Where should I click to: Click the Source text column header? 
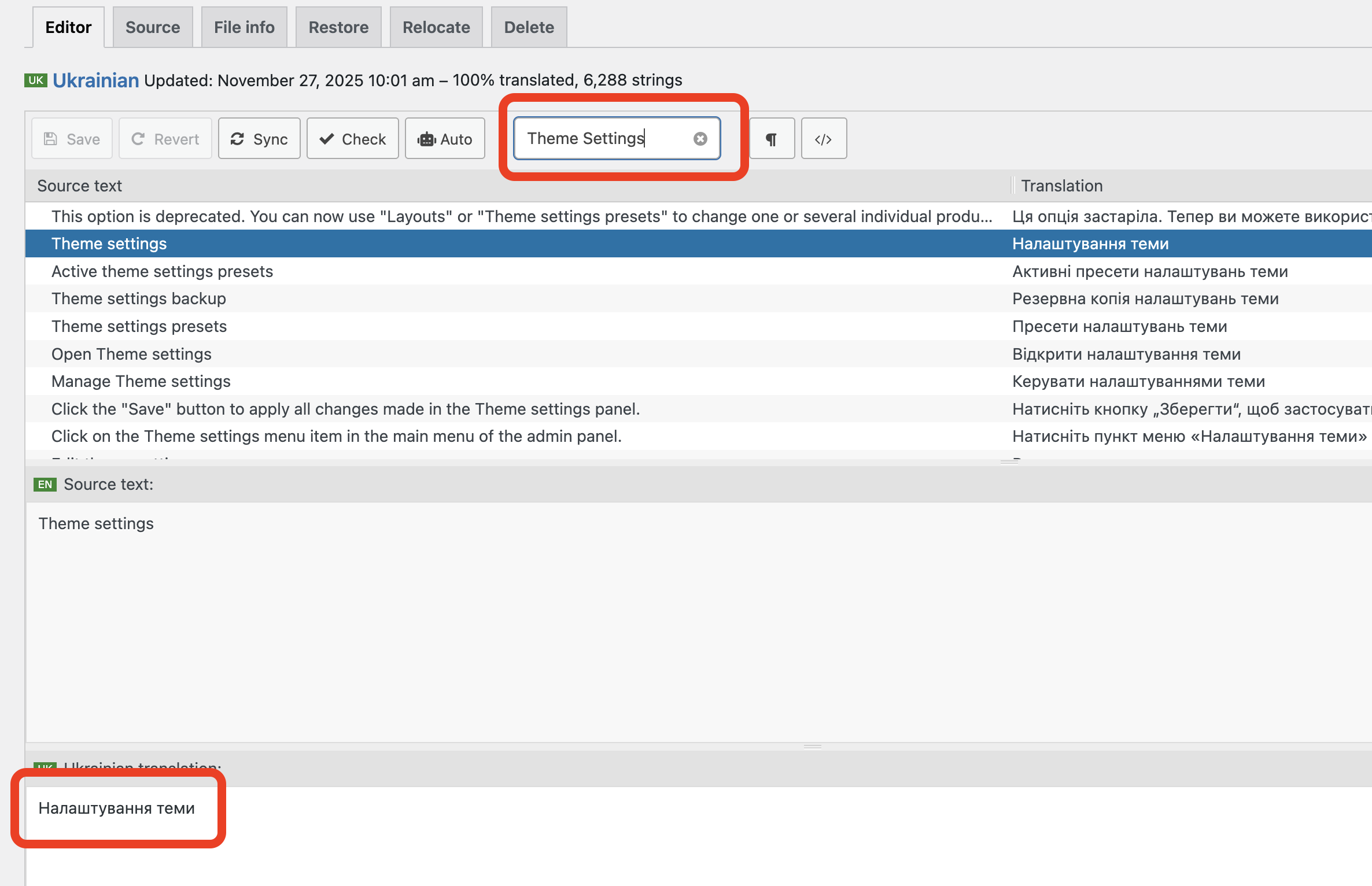pos(80,186)
